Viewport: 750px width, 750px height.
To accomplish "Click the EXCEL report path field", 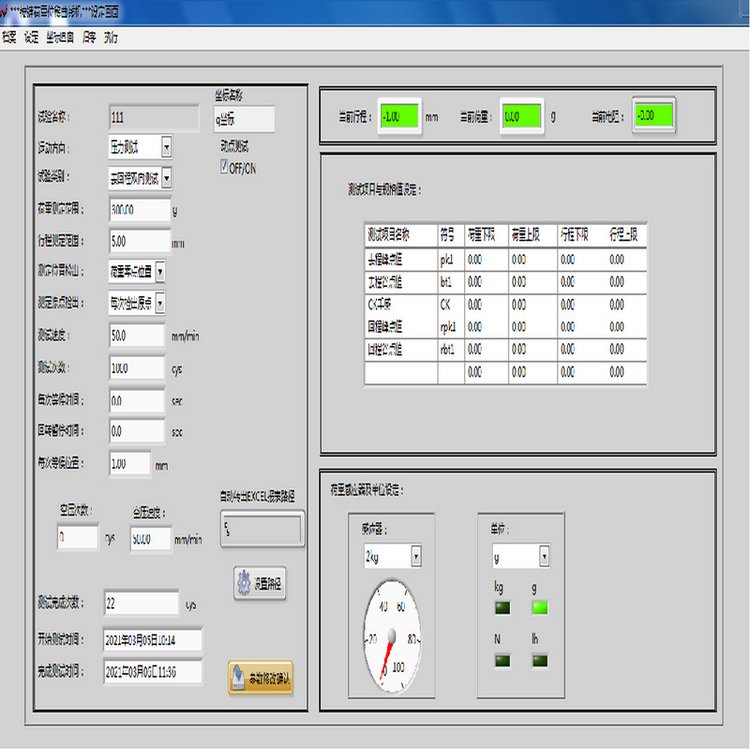I will click(x=262, y=529).
